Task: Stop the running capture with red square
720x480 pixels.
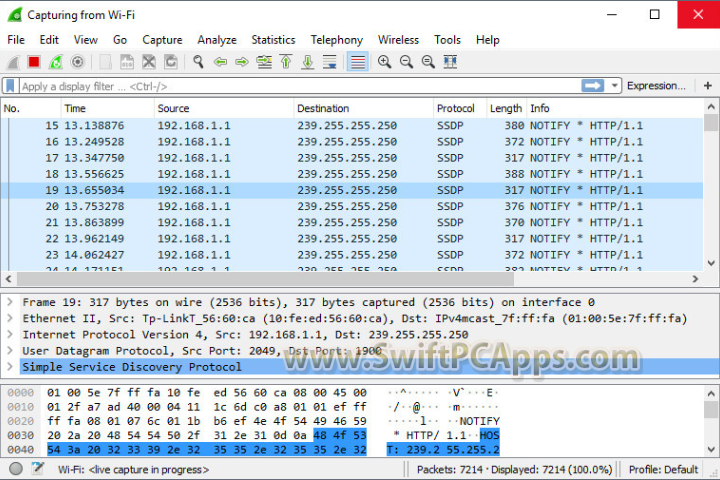Action: click(34, 62)
